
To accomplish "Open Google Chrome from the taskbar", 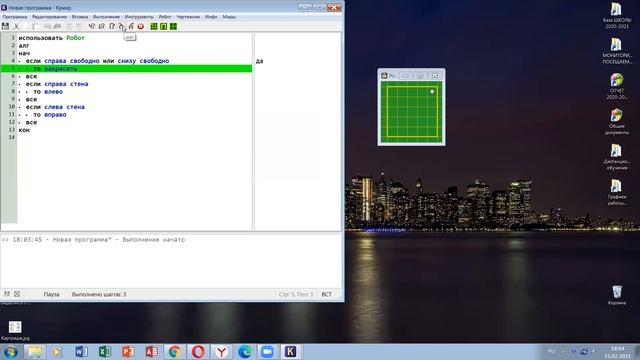I will (x=175, y=352).
